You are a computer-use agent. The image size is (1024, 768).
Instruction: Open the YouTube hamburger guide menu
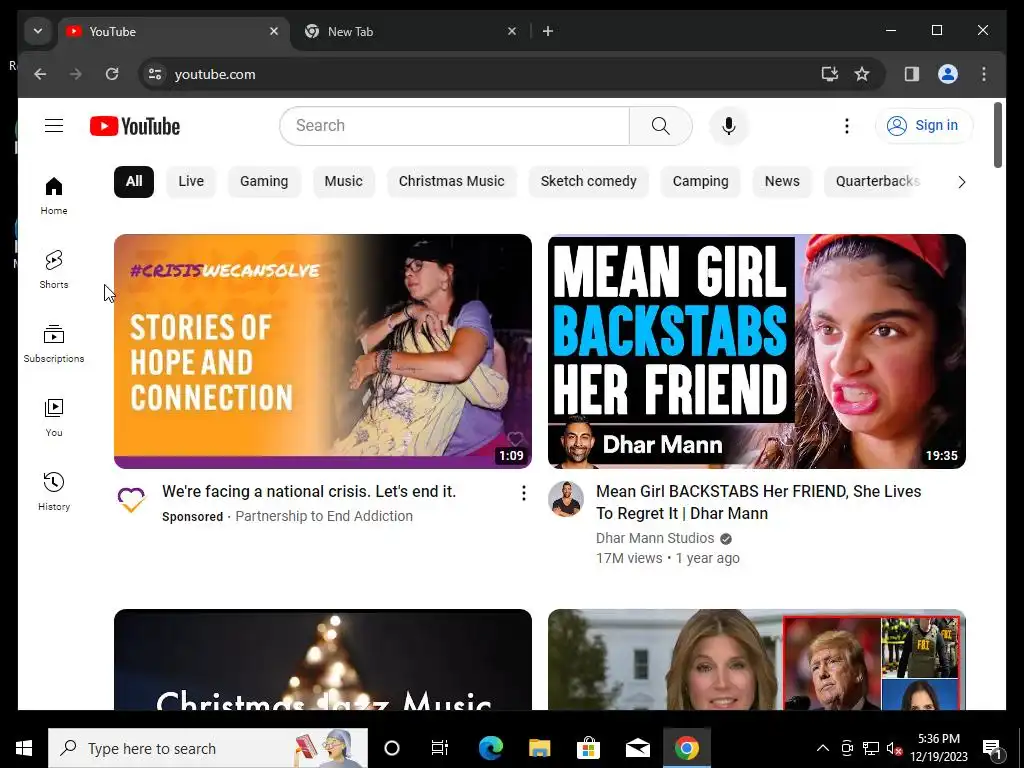click(x=54, y=125)
